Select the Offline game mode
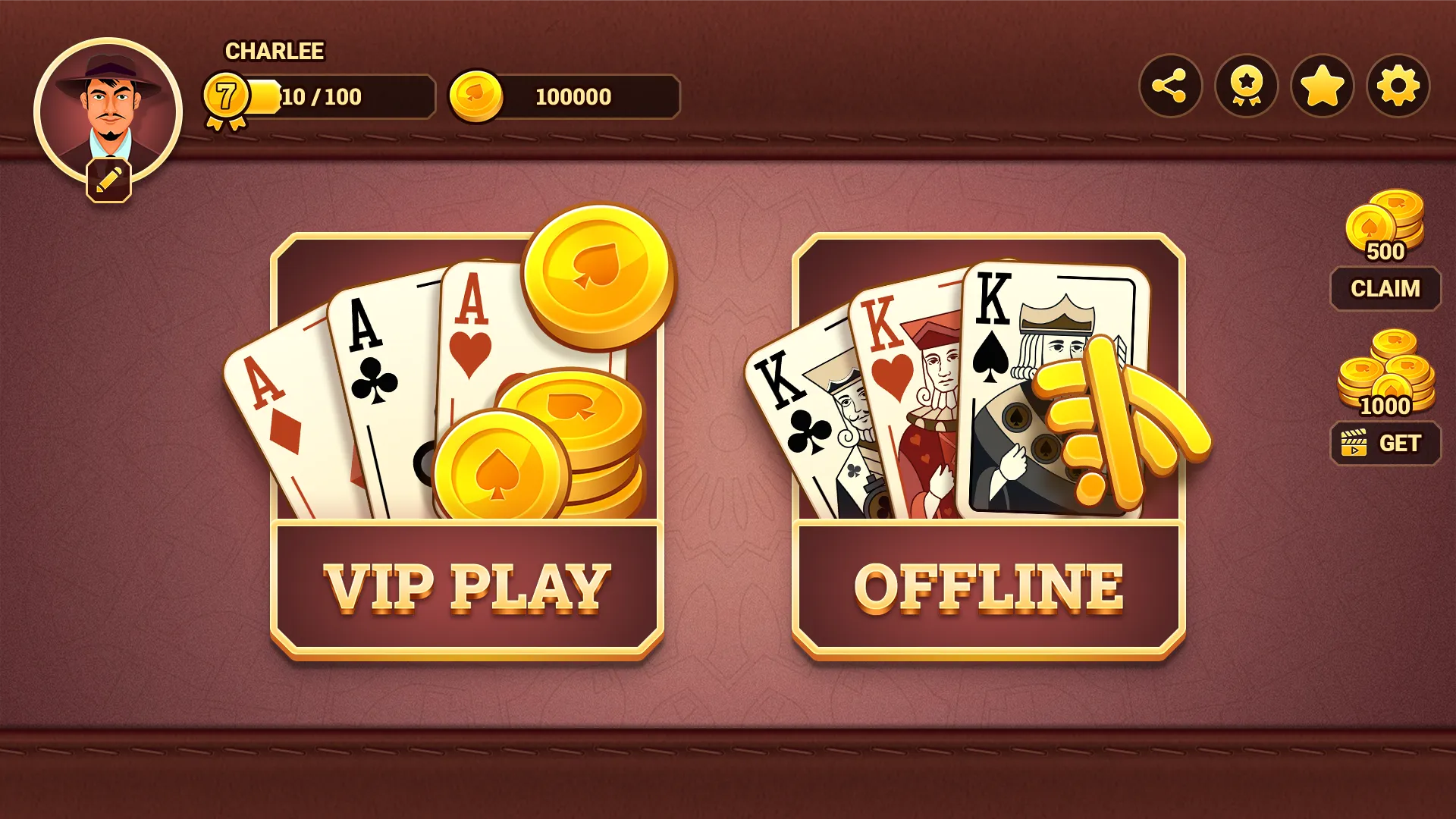This screenshot has height=819, width=1456. [x=989, y=587]
